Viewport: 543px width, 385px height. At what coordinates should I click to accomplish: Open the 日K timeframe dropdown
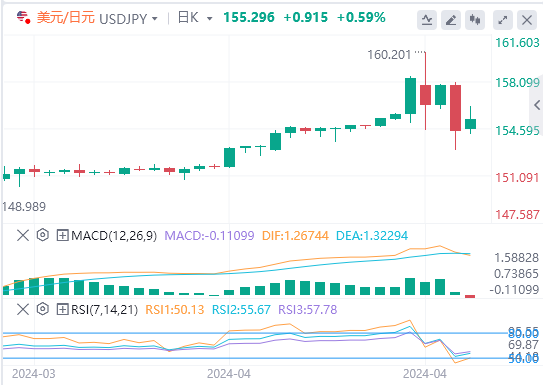[209, 19]
